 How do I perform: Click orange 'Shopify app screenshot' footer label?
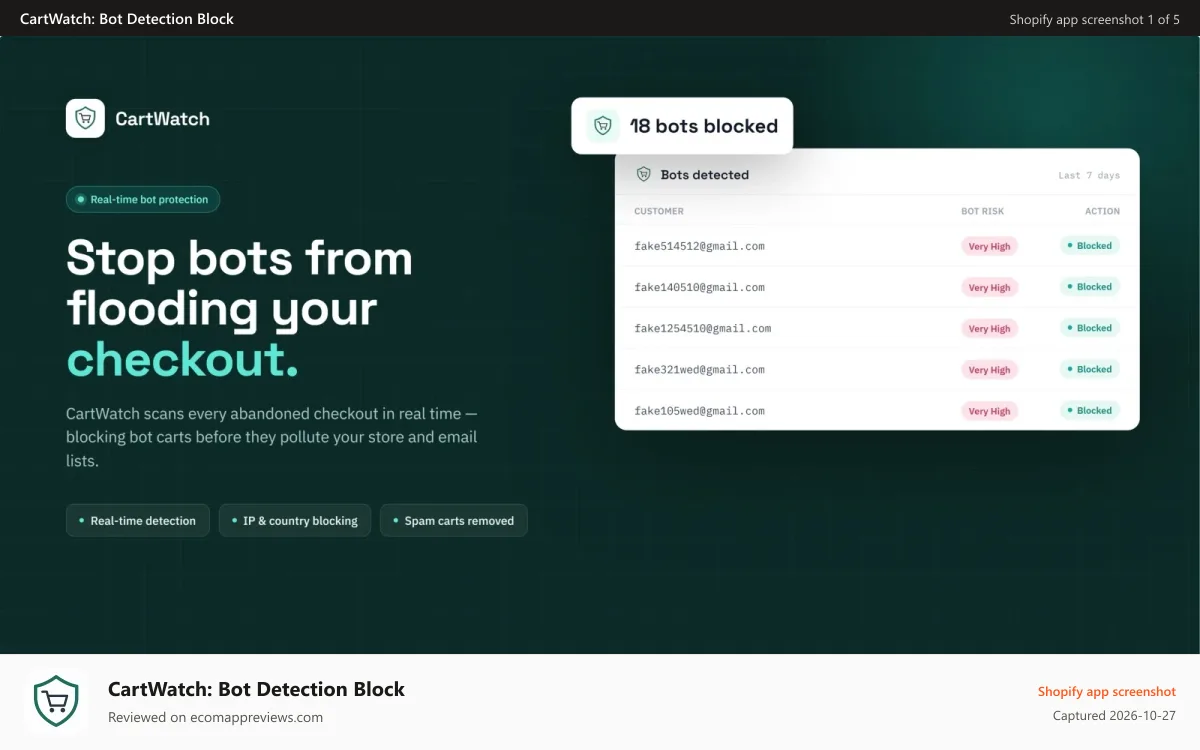(1106, 691)
